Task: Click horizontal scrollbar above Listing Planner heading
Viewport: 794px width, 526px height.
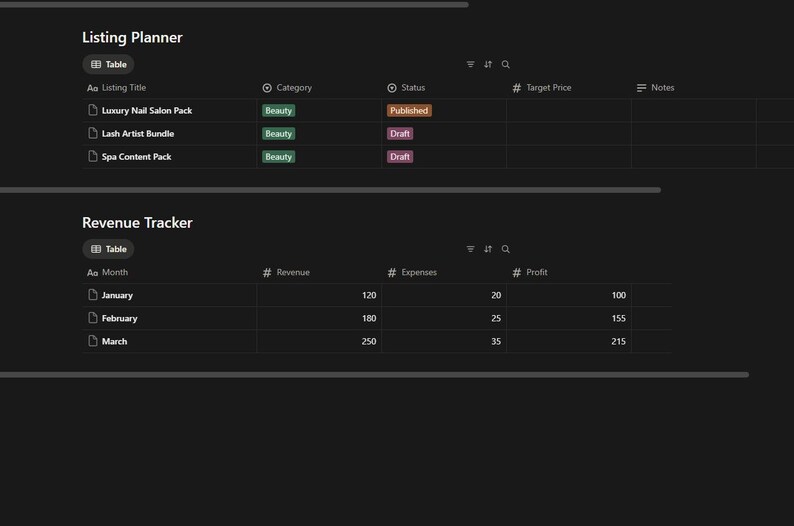Action: 234,5
